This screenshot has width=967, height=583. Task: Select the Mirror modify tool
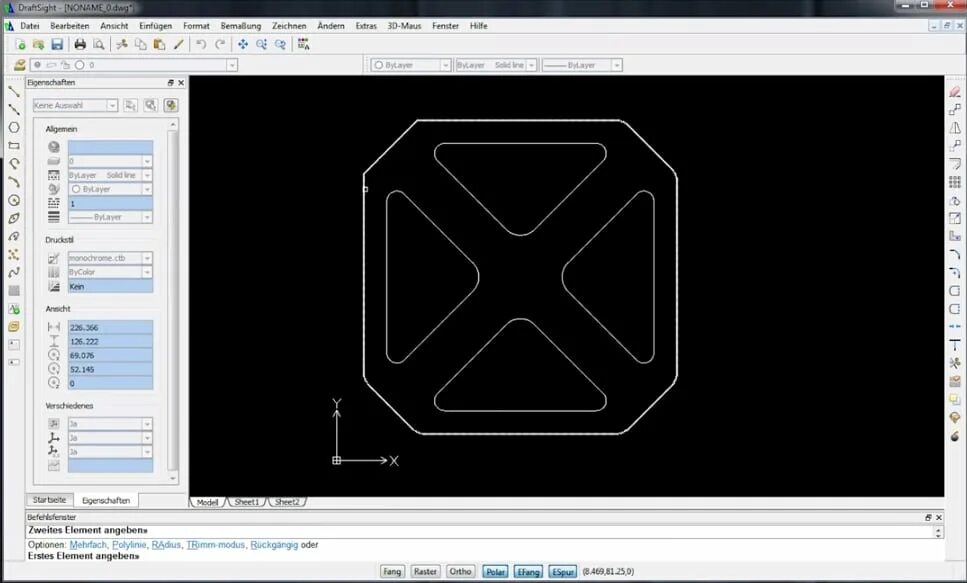(x=955, y=128)
